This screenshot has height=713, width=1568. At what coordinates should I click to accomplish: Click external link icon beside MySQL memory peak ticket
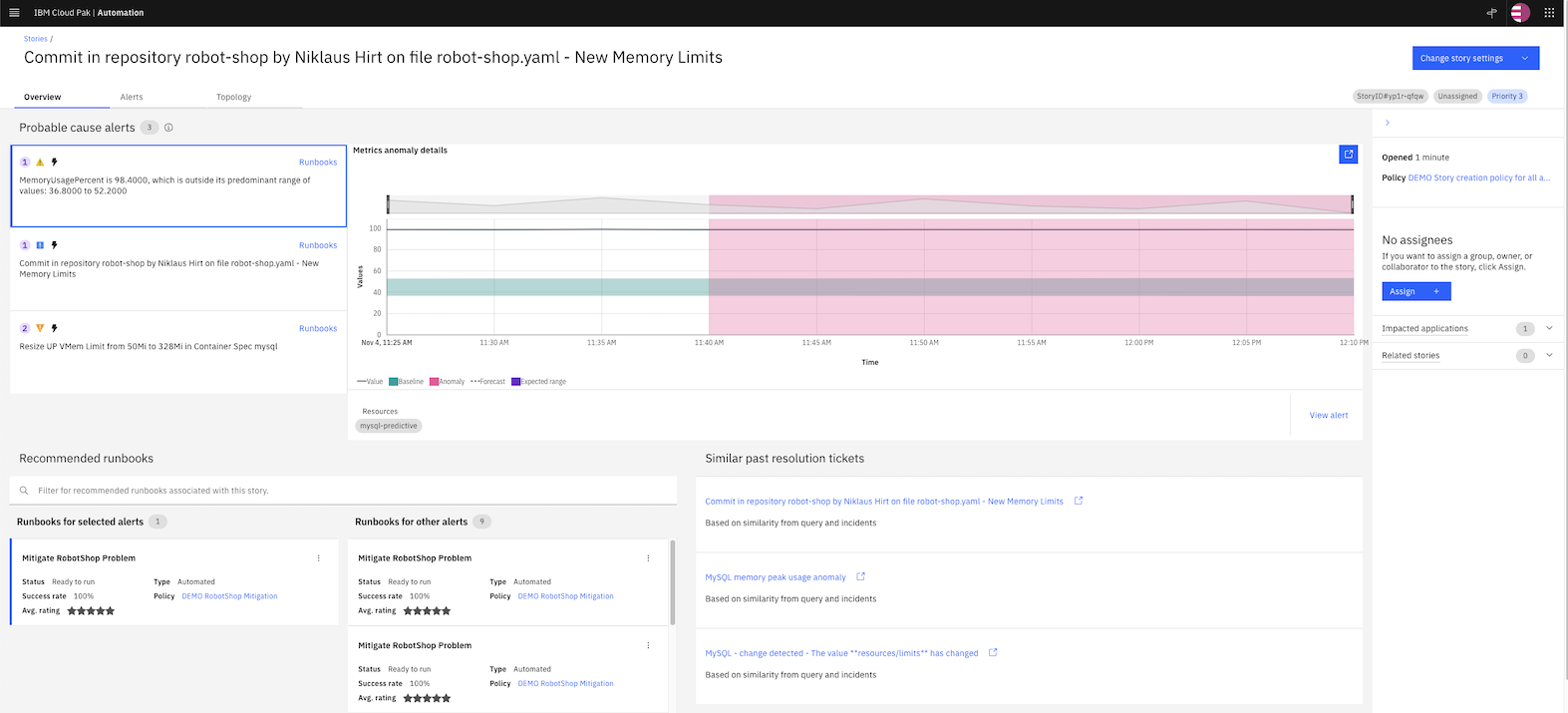point(861,576)
